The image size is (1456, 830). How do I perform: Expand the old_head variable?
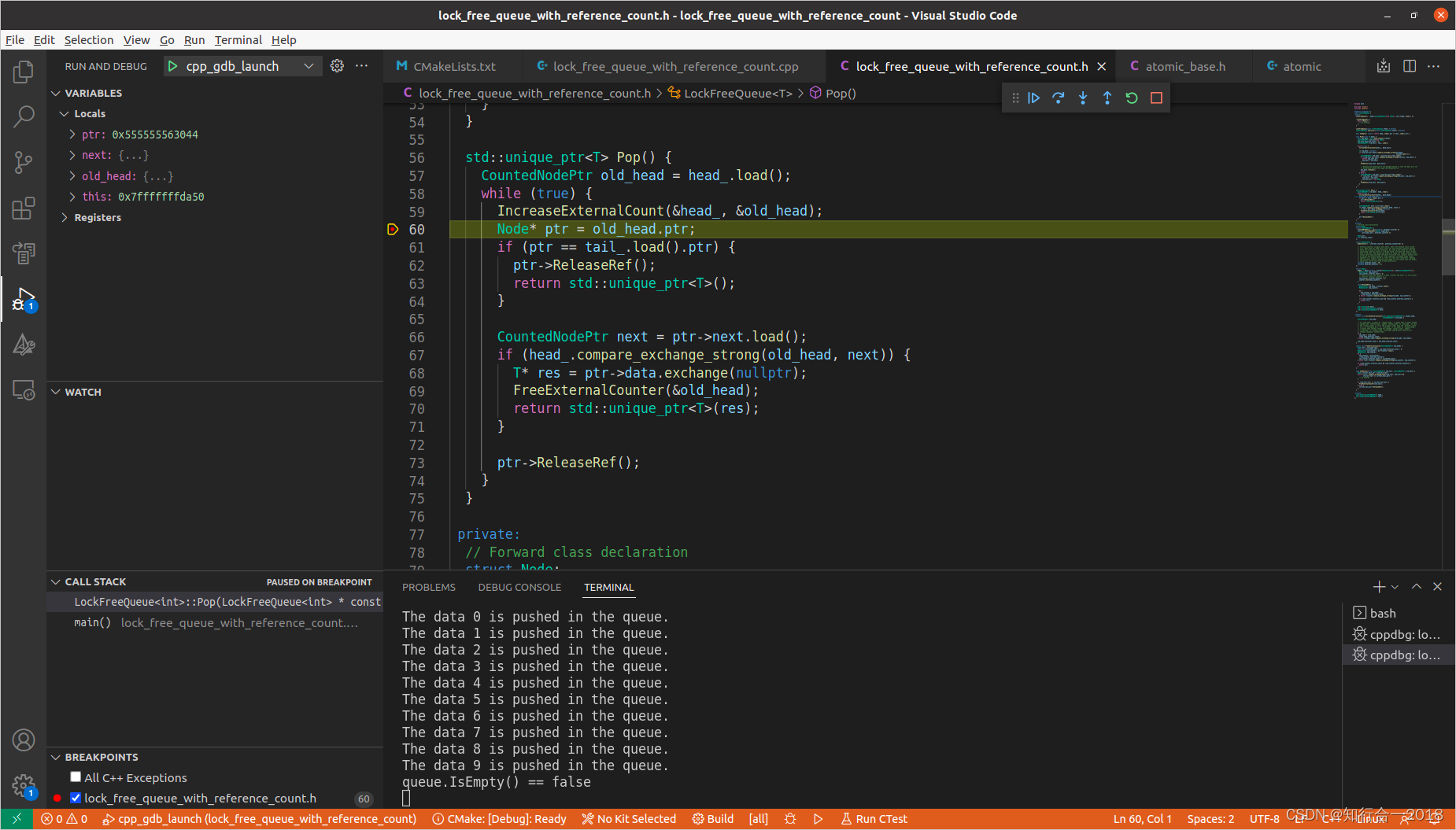[x=72, y=176]
